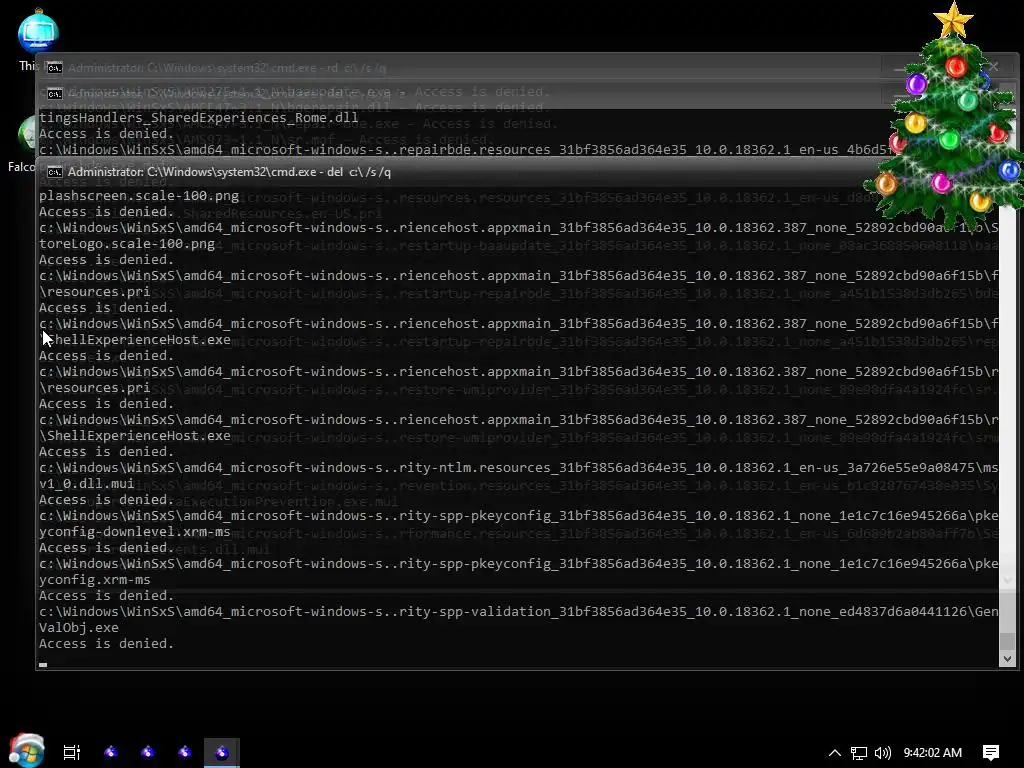Click the text 'tingsHandlers_SharedExperiences_Rome.dll'

pos(199,118)
